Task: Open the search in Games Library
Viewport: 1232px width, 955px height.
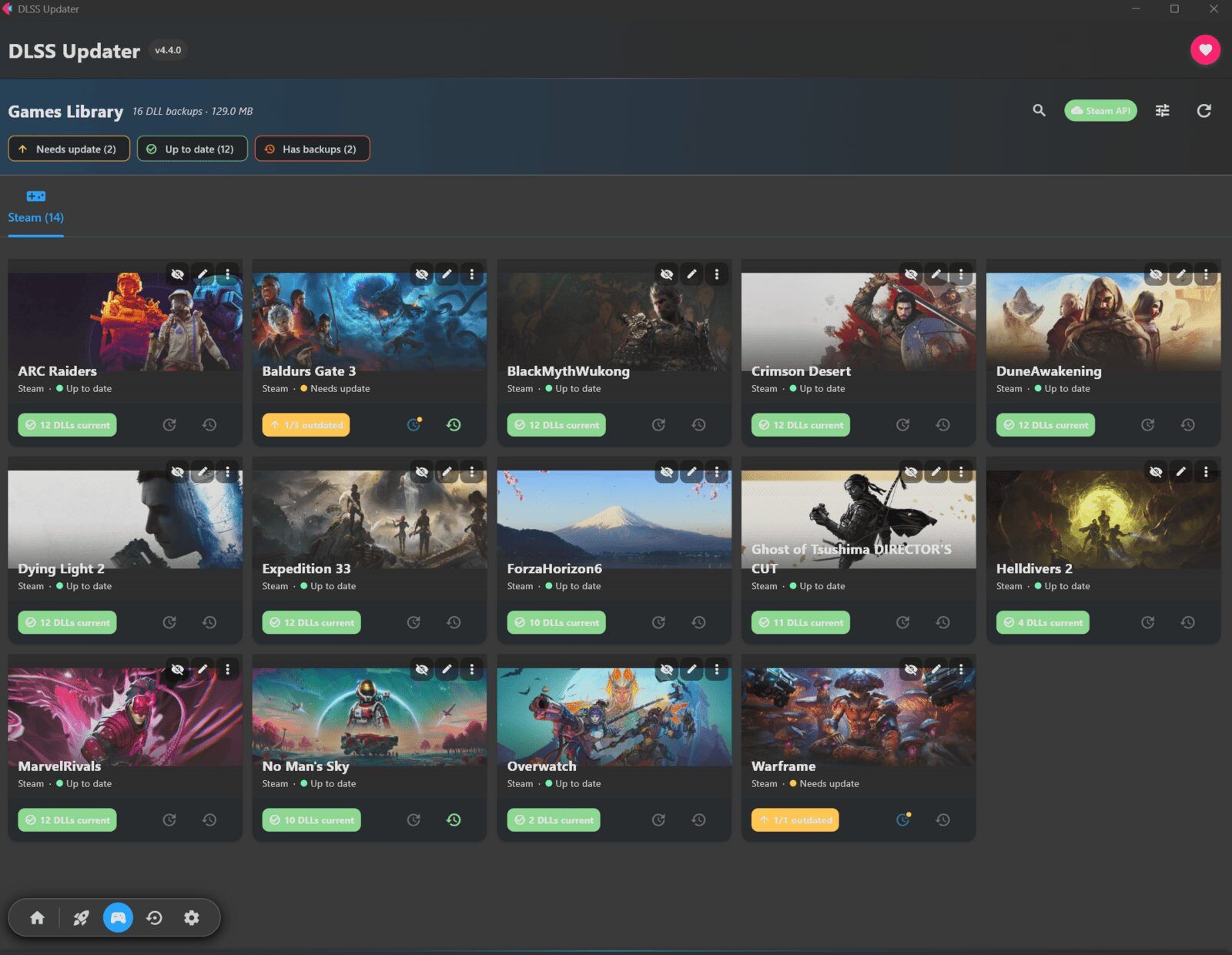Action: 1039,111
